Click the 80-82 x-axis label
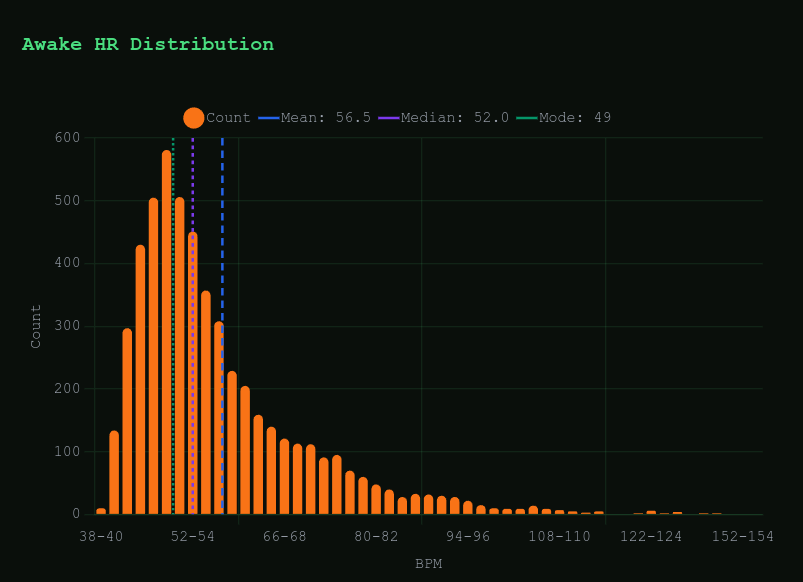803x582 pixels. click(376, 536)
